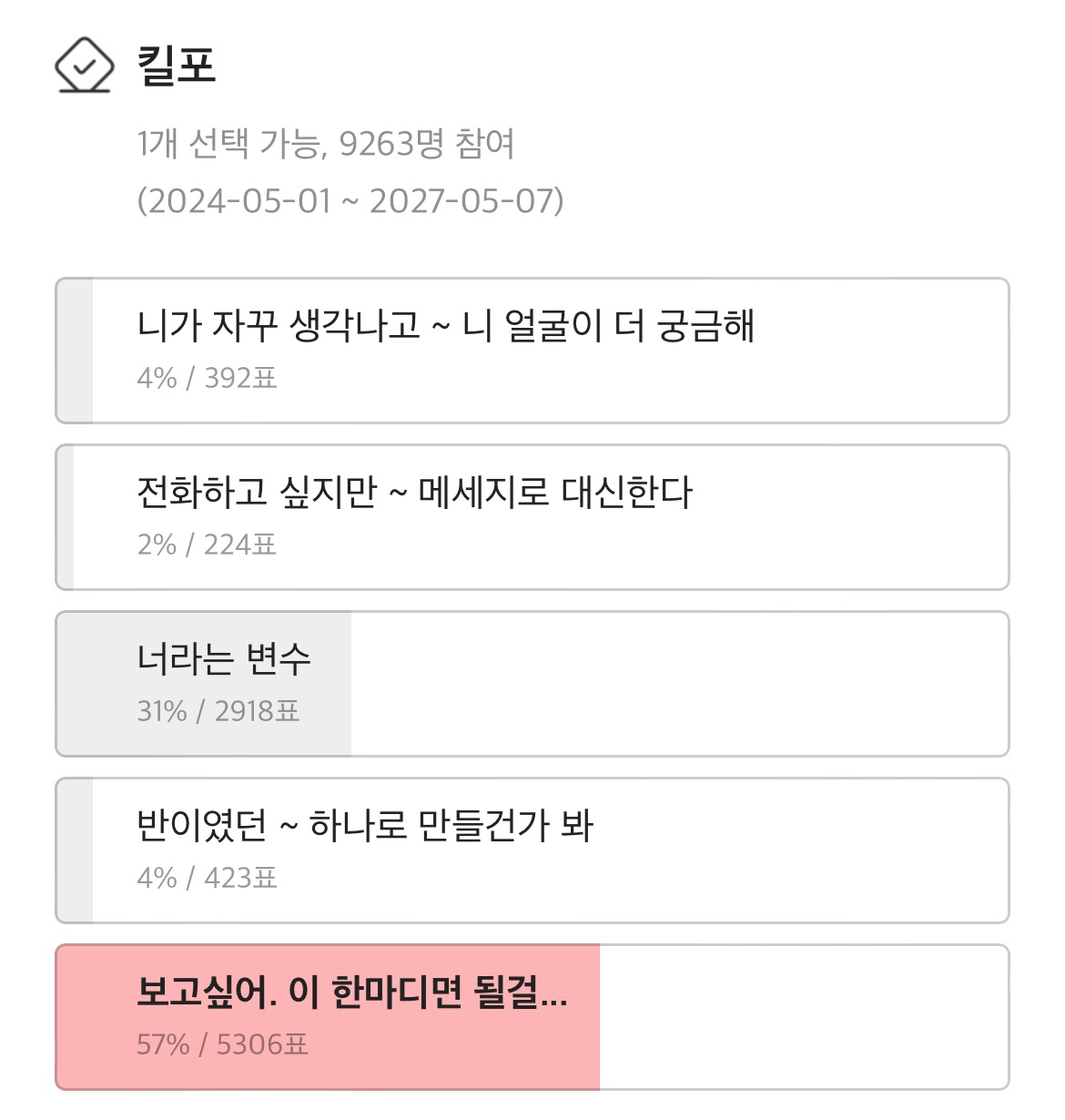The image size is (1065, 1120).
Task: Pick option 반이였던 ~ 하나로 만들건가 봐
Action: tap(532, 850)
